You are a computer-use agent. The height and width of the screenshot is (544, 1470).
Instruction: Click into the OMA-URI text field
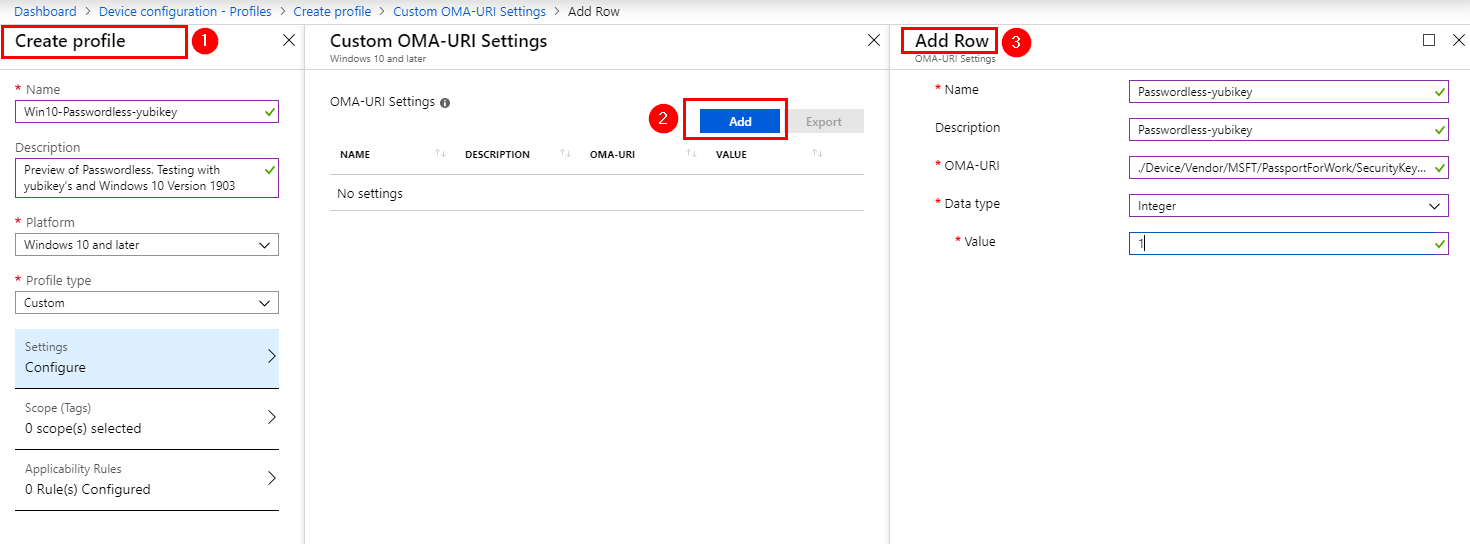[x=1280, y=168]
